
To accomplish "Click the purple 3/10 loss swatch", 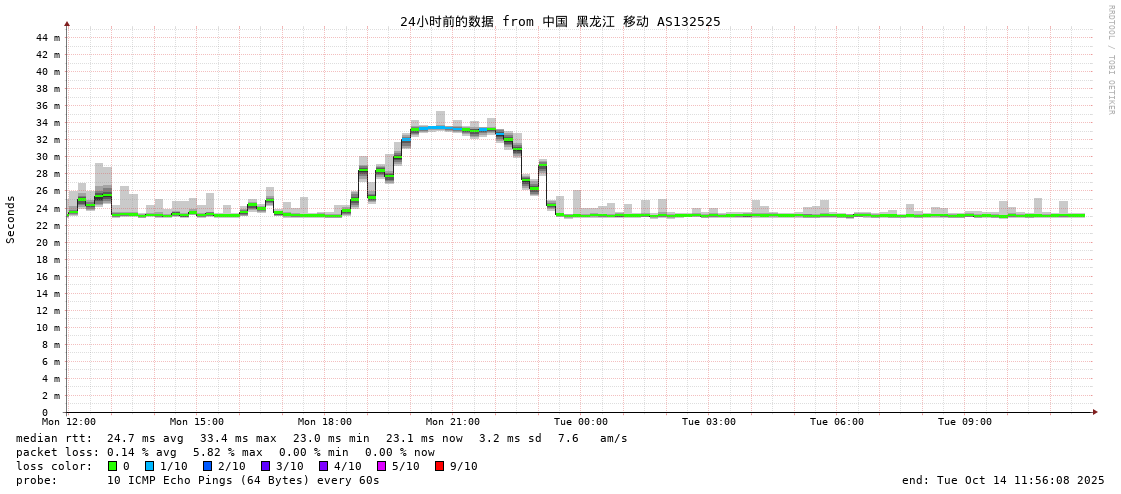I will point(266,466).
